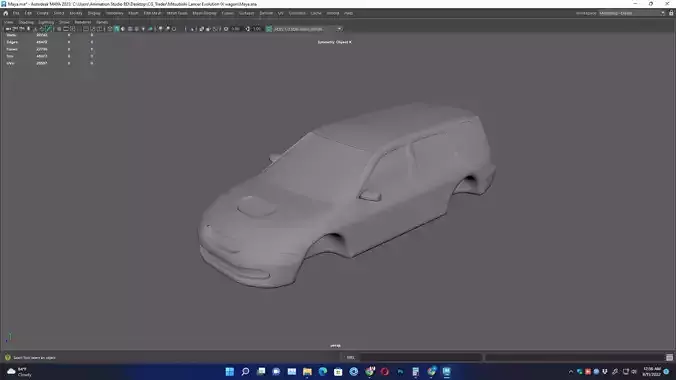Click the taskbar clock and date
Screen dimensions: 676x380
coord(651,371)
